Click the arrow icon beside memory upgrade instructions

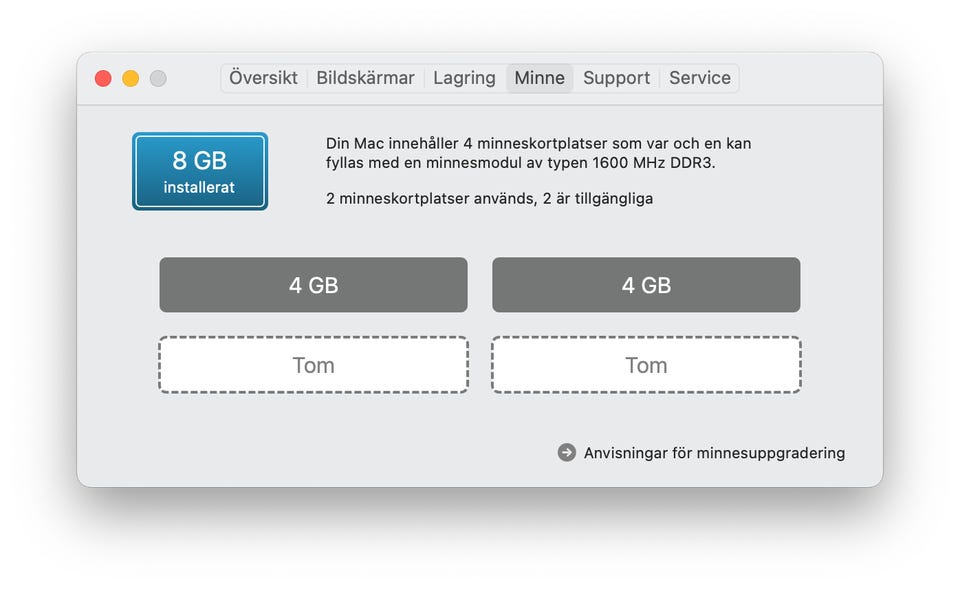click(x=567, y=453)
